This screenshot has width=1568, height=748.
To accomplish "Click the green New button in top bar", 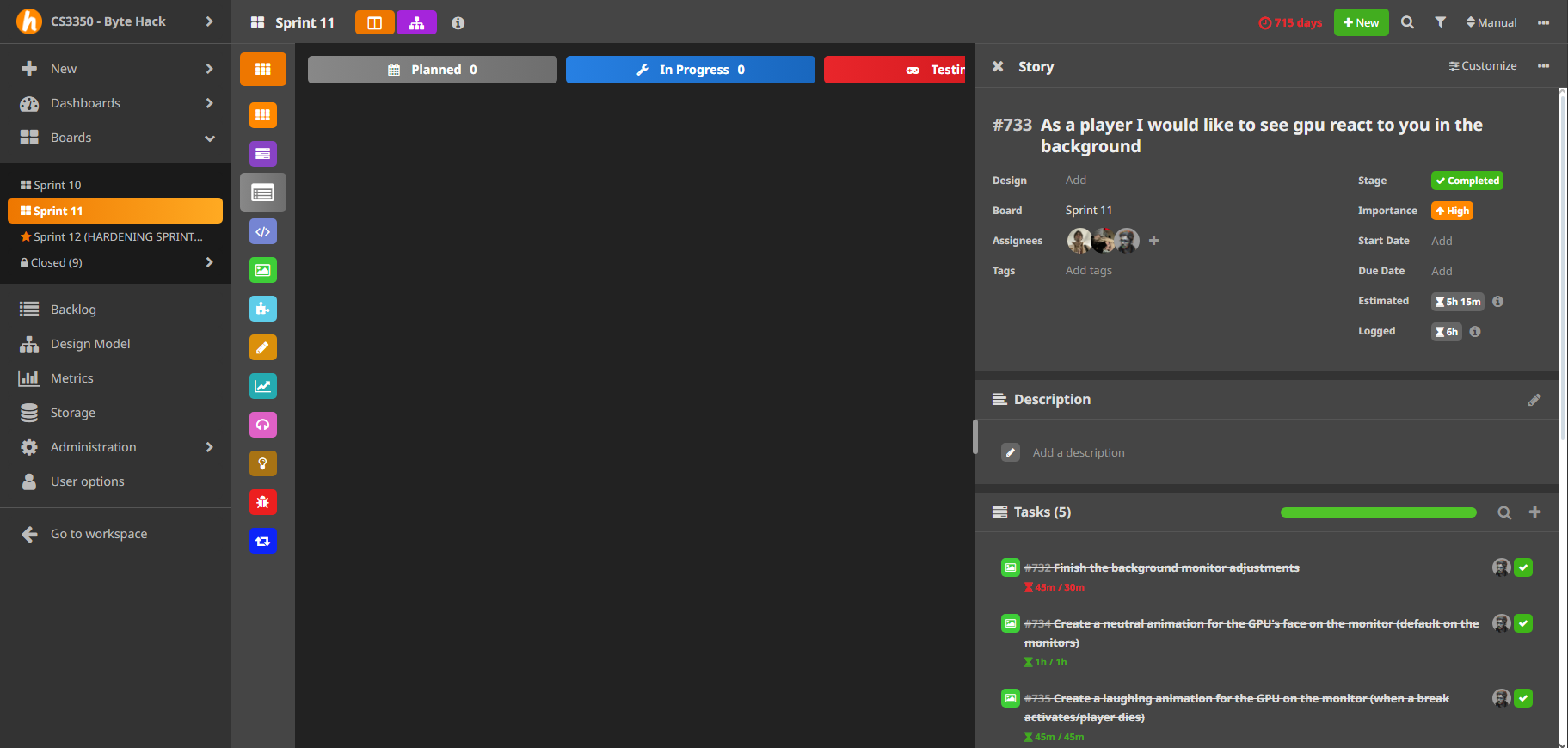I will click(x=1362, y=22).
